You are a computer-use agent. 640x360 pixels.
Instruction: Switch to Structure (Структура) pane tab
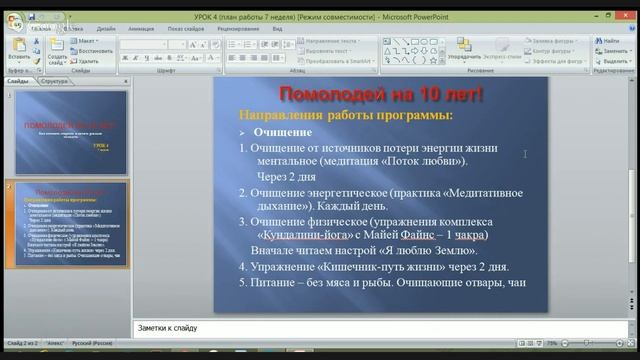pyautogui.click(x=54, y=81)
